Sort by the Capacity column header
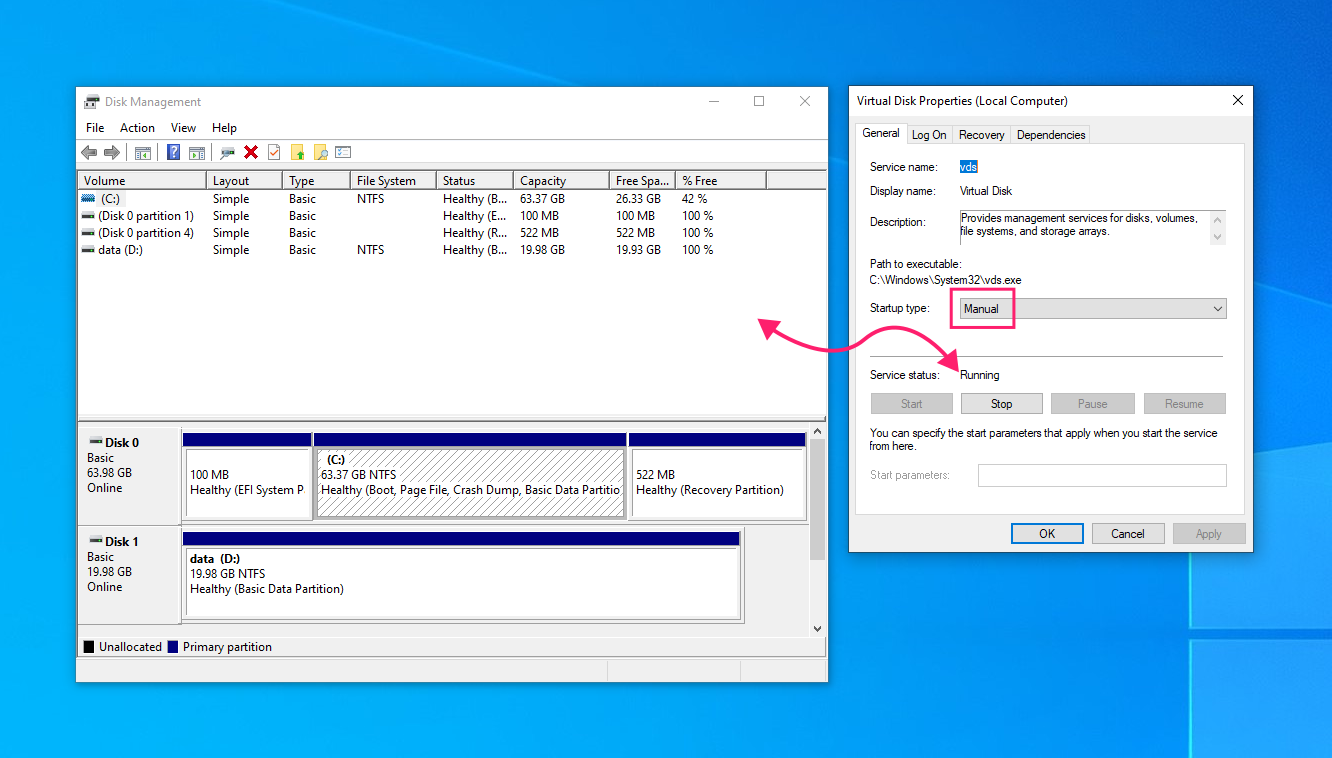The height and width of the screenshot is (758, 1332). click(x=561, y=181)
